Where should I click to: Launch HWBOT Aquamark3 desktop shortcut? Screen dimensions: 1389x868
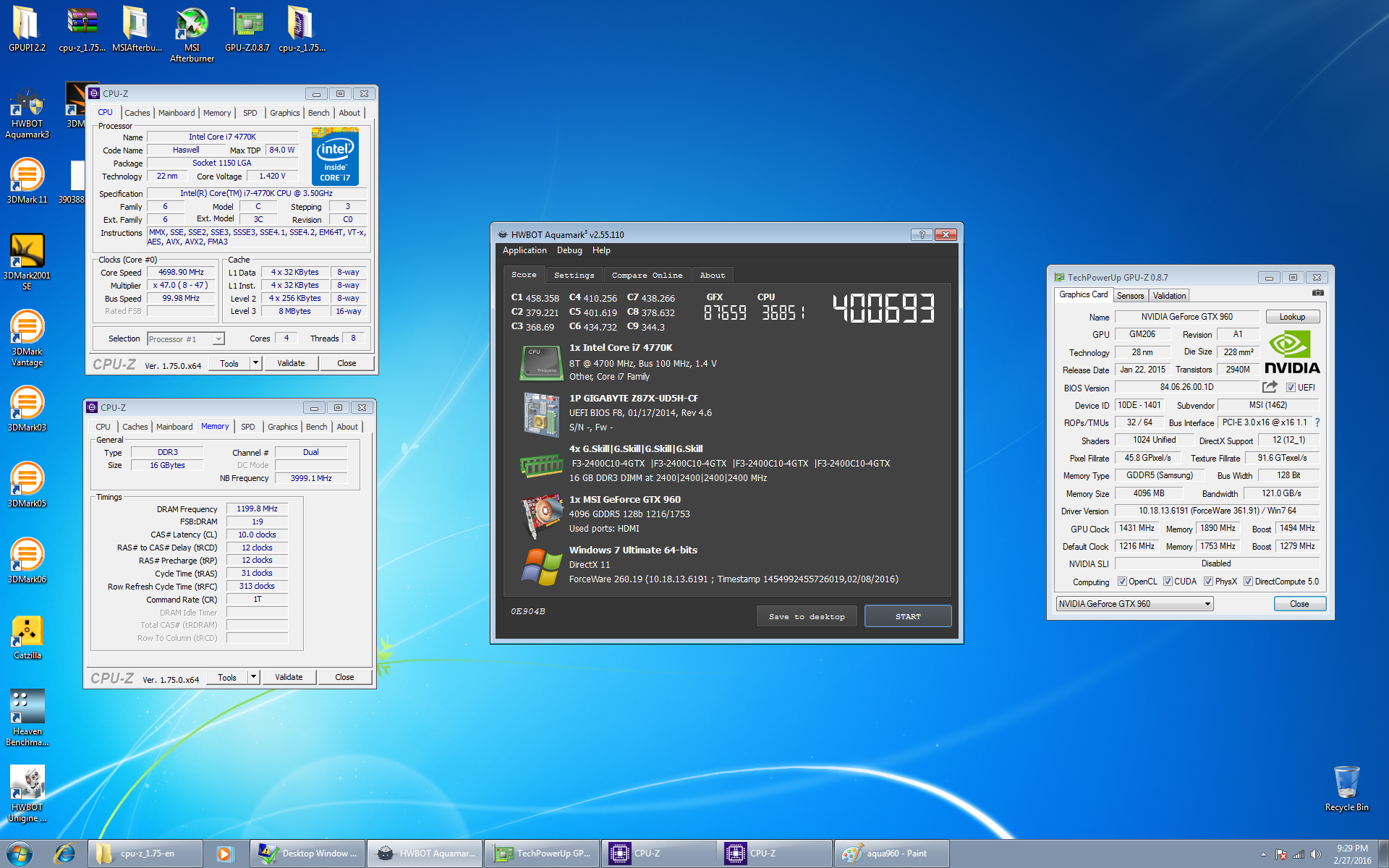pyautogui.click(x=27, y=114)
